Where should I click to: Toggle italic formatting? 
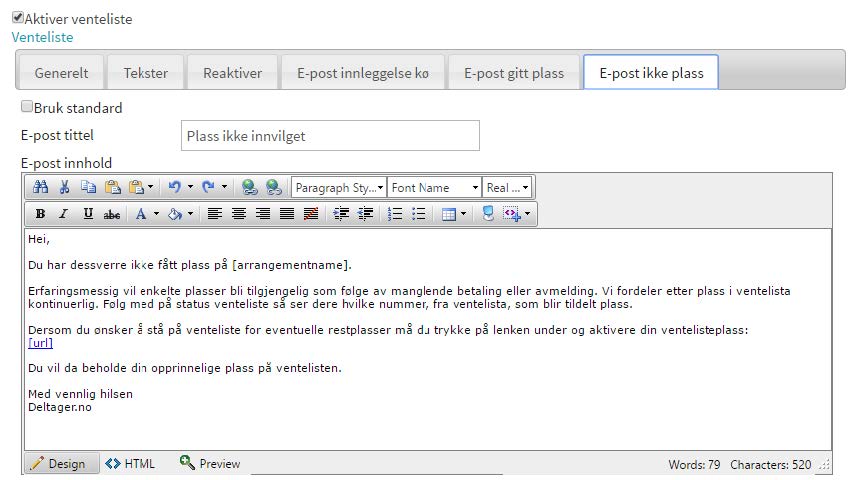(63, 214)
